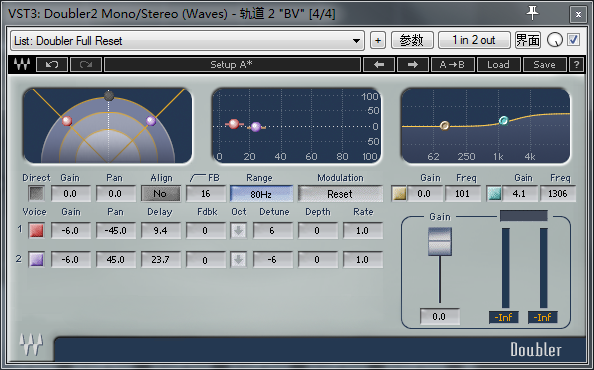
Task: Select the yellow low shelf EQ node
Action: tap(445, 125)
